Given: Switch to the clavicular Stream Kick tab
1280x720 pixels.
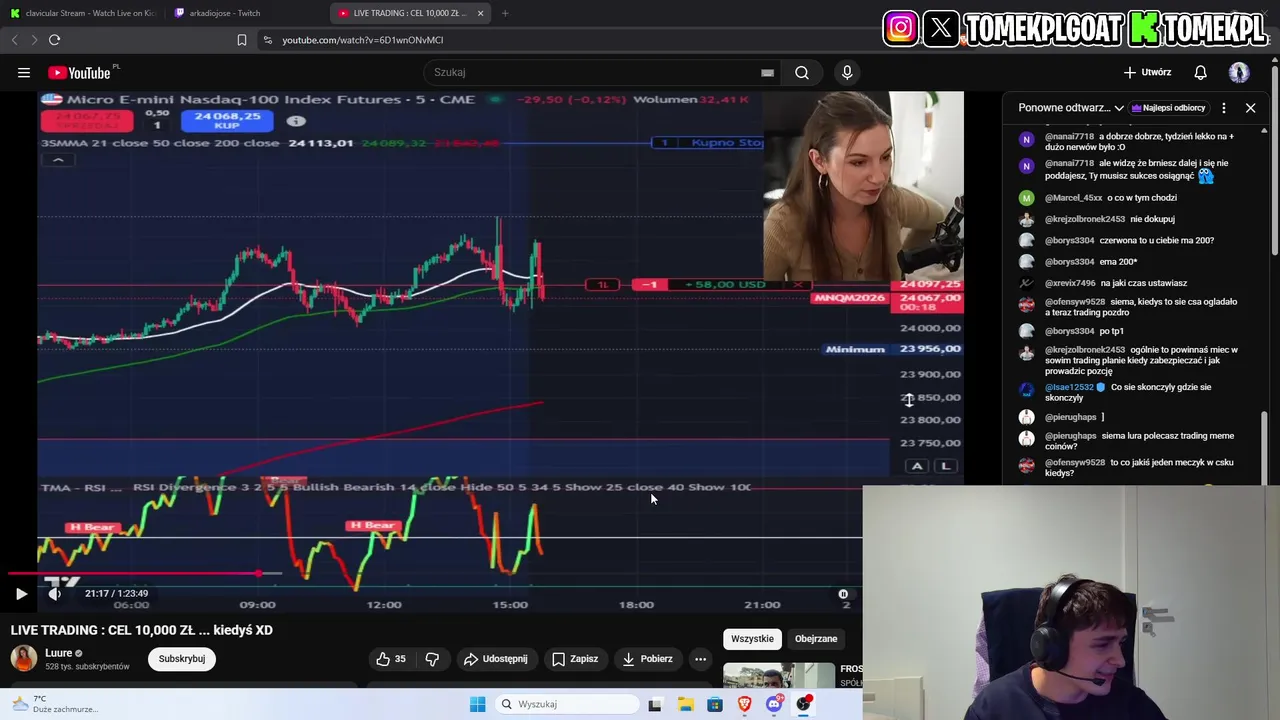Looking at the screenshot, I should pyautogui.click(x=82, y=13).
